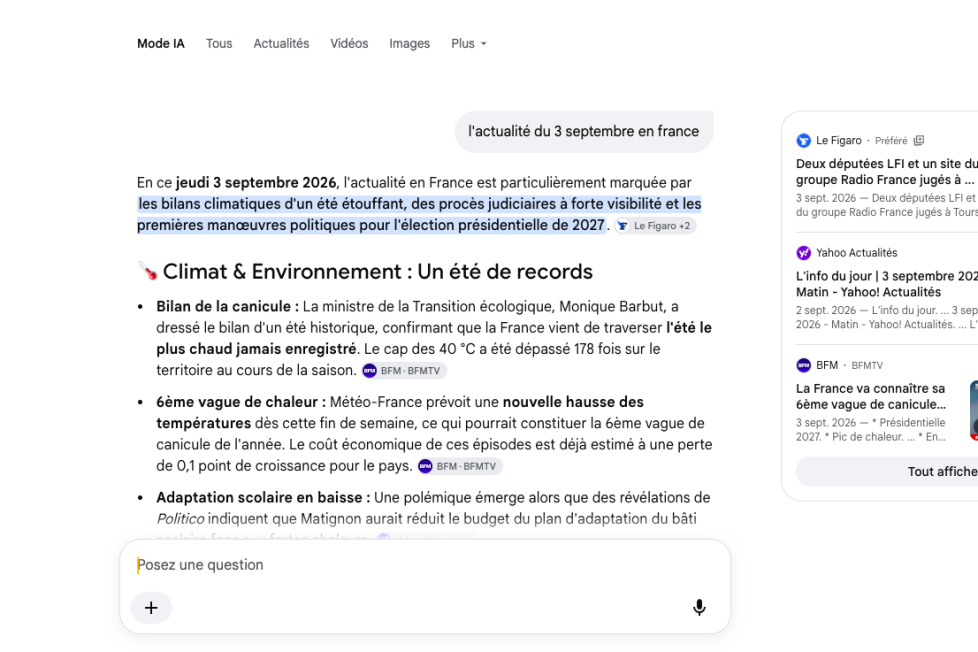Click the BFM article thumbnail image

click(x=974, y=411)
